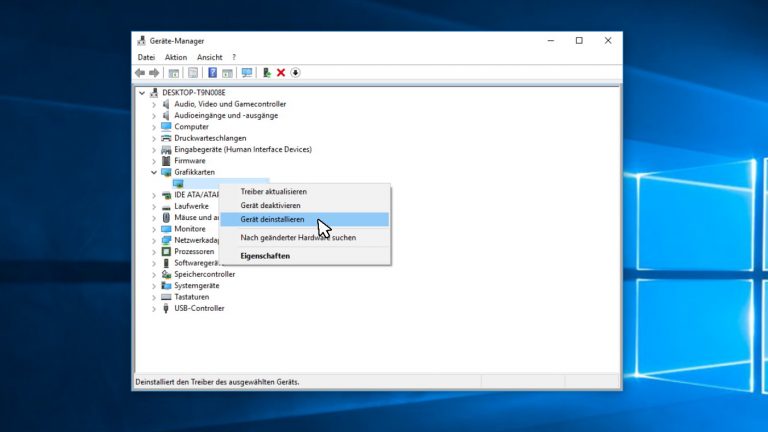Viewport: 768px width, 432px height.
Task: Click the black down-arrow disable device icon
Action: [295, 73]
